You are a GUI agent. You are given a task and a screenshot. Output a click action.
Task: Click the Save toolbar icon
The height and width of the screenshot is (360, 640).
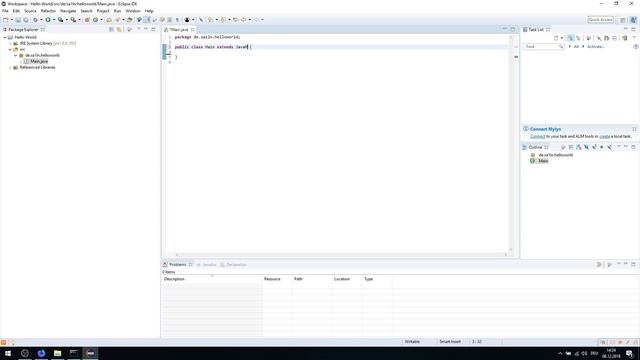tap(18, 20)
